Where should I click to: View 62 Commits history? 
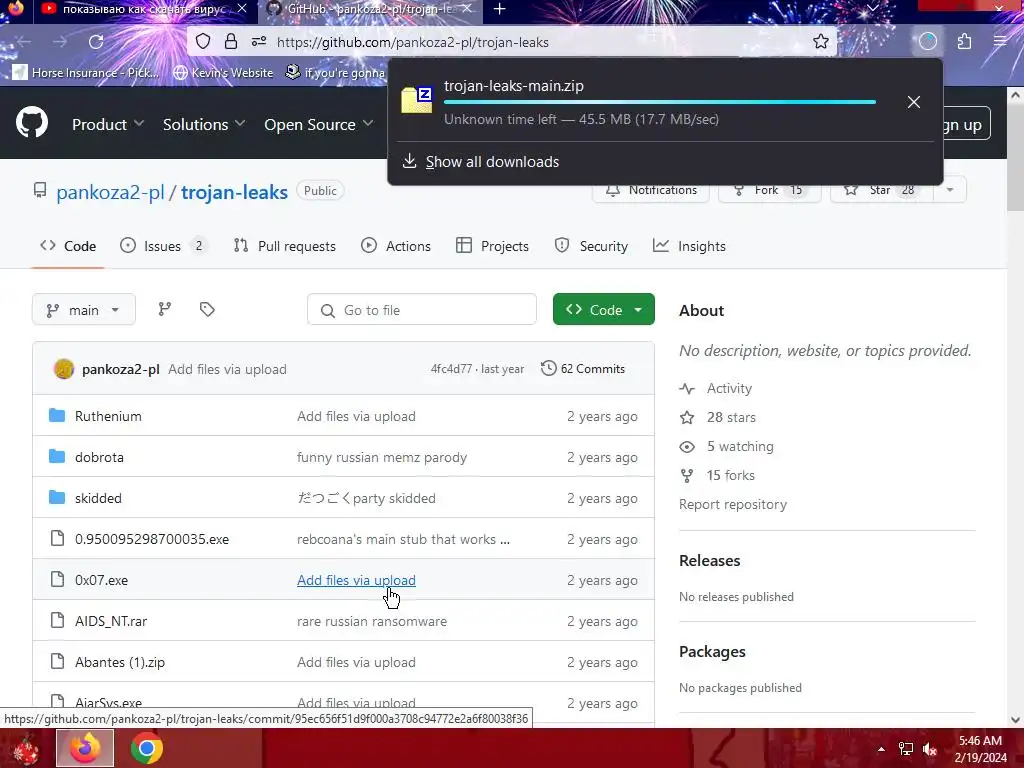583,369
